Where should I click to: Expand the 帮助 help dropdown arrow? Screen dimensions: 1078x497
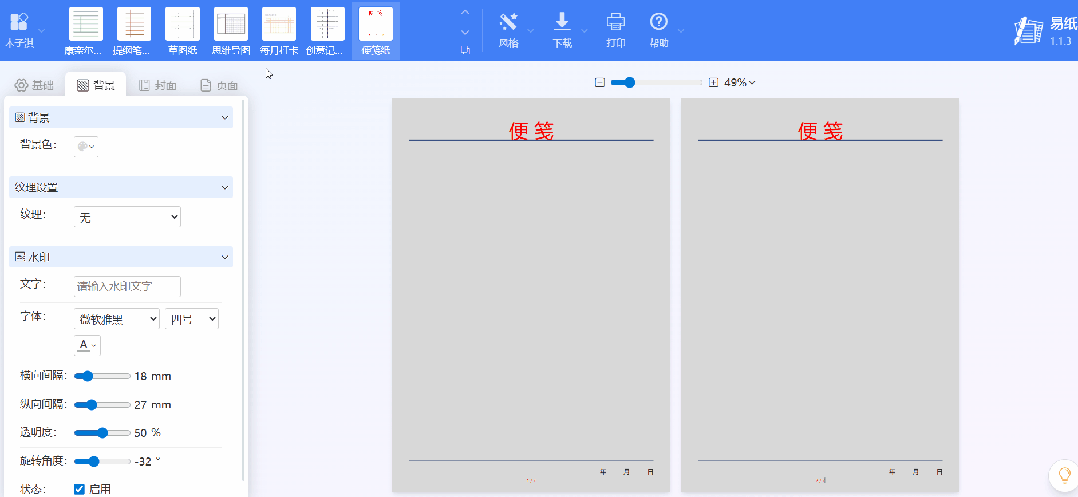pos(681,30)
